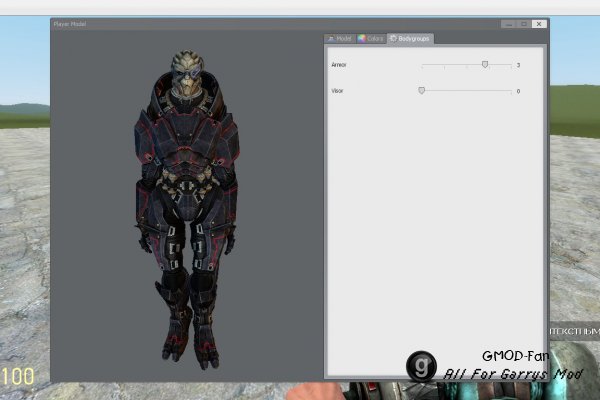
Task: Adjust the Armor slider handle
Action: point(485,64)
